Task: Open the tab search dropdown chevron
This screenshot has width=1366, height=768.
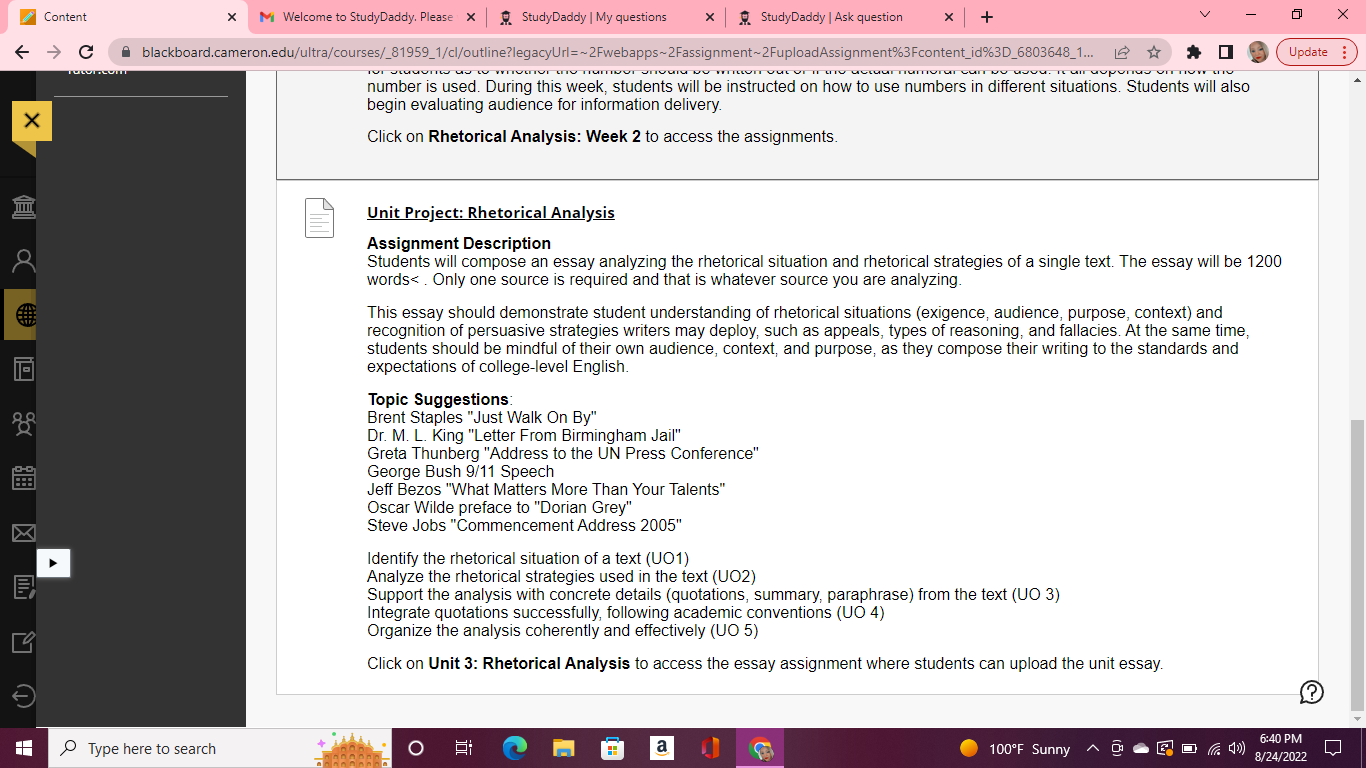Action: pos(1204,16)
